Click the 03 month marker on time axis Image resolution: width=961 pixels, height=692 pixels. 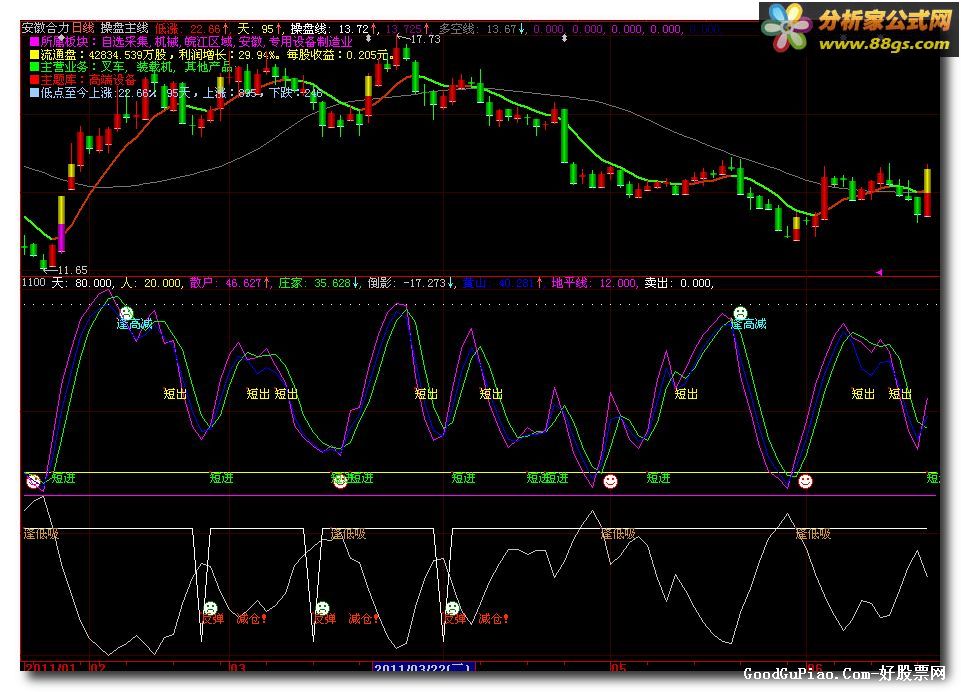pyautogui.click(x=238, y=666)
